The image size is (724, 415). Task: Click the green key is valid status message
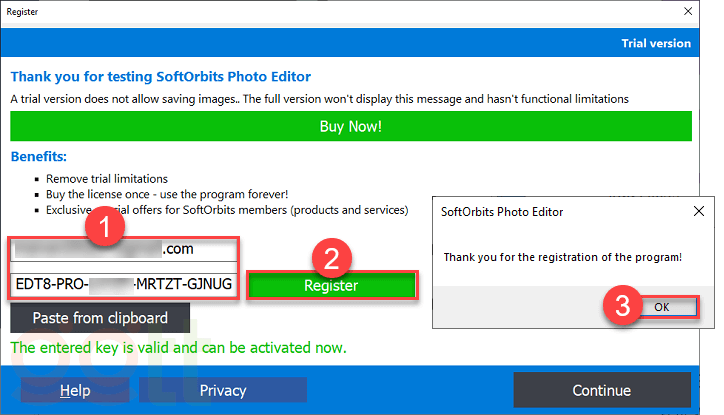point(178,348)
